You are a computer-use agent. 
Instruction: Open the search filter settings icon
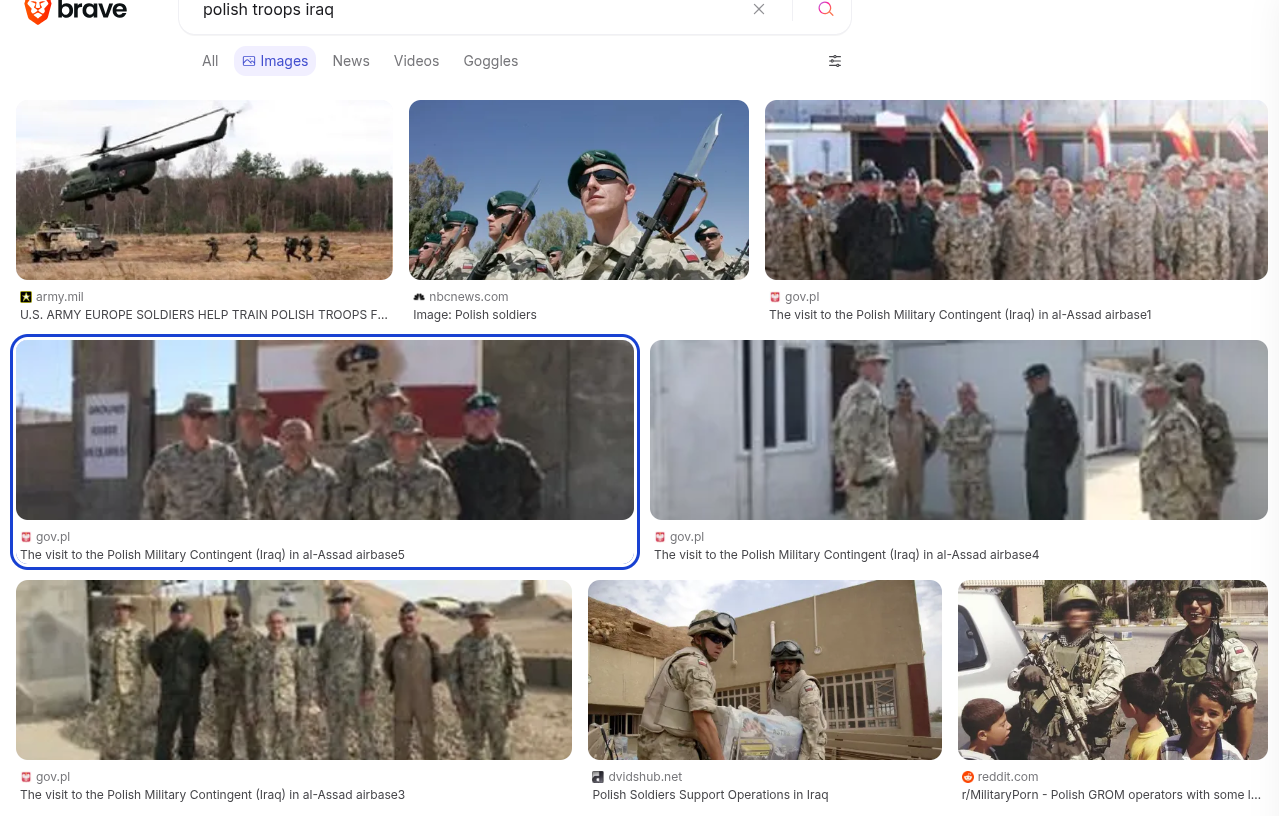[835, 61]
